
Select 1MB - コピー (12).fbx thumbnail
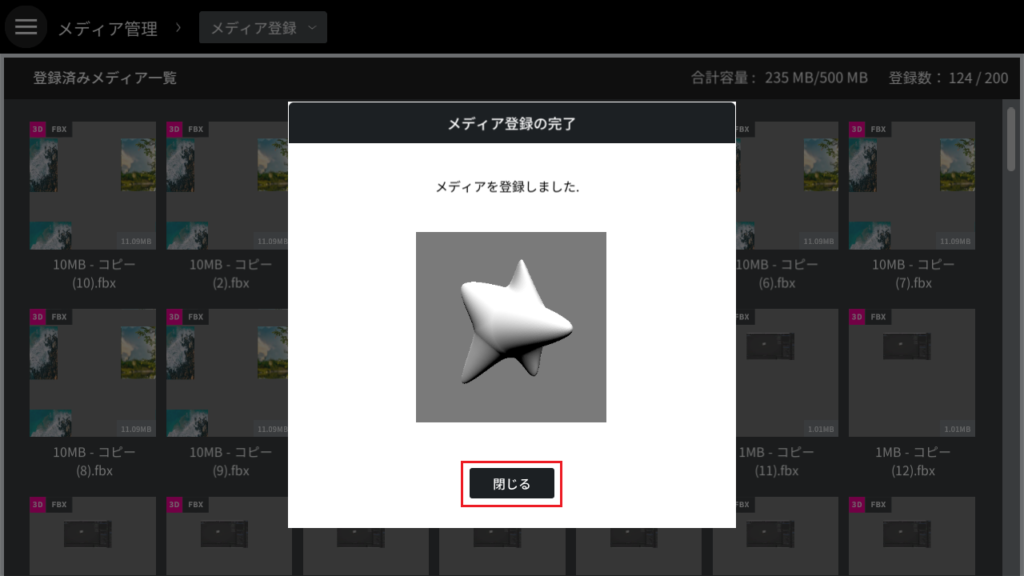coord(912,372)
